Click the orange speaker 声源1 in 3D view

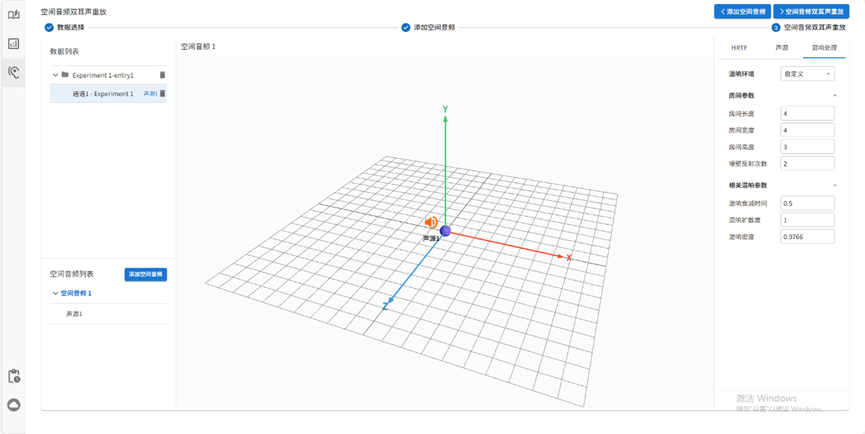click(x=431, y=223)
